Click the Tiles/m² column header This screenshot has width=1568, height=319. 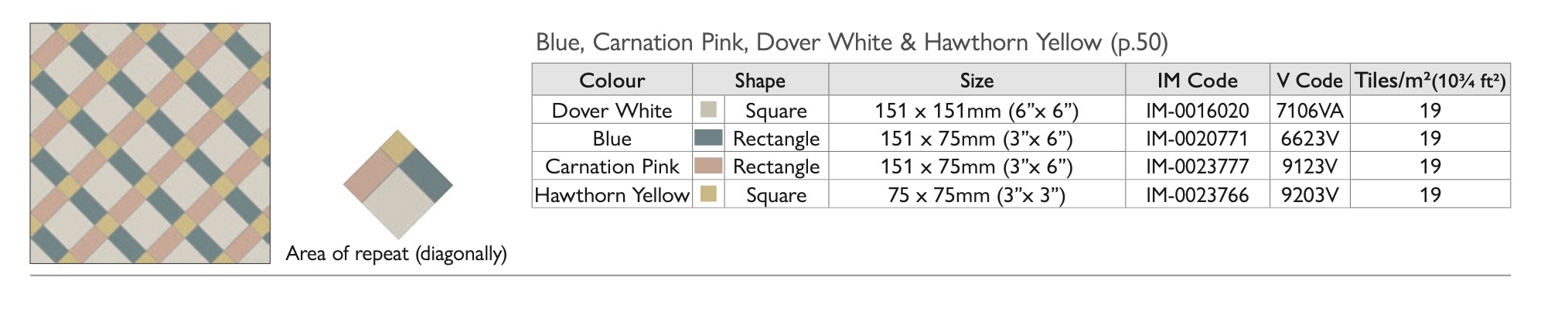[1430, 81]
